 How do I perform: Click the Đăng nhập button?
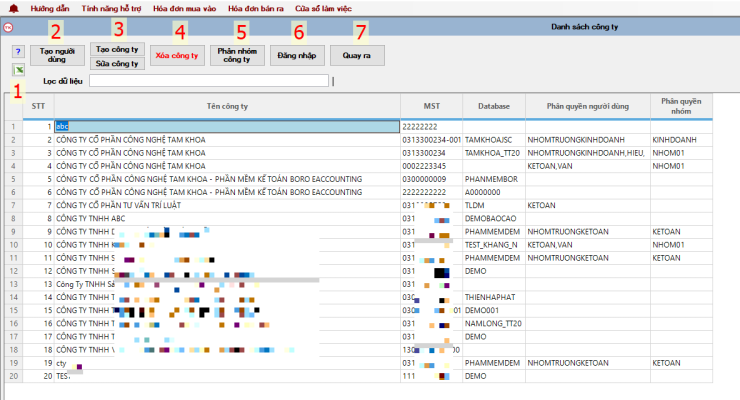point(297,55)
